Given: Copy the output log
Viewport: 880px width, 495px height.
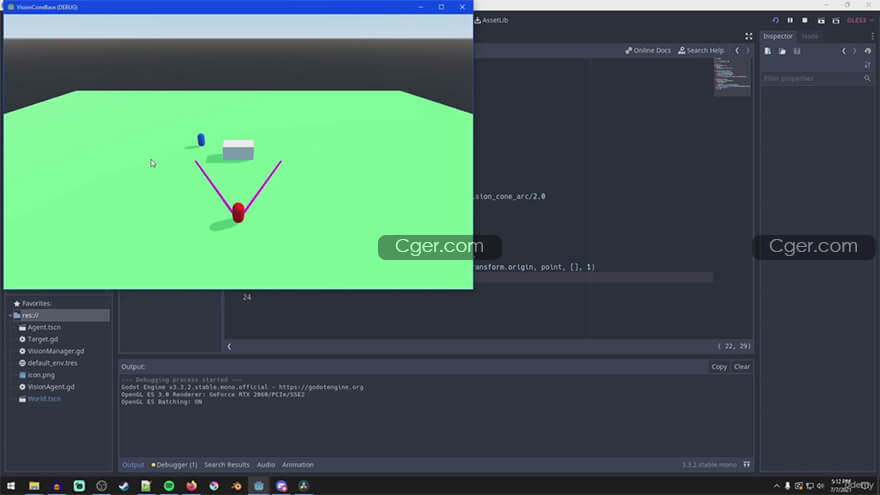Looking at the screenshot, I should tap(719, 366).
